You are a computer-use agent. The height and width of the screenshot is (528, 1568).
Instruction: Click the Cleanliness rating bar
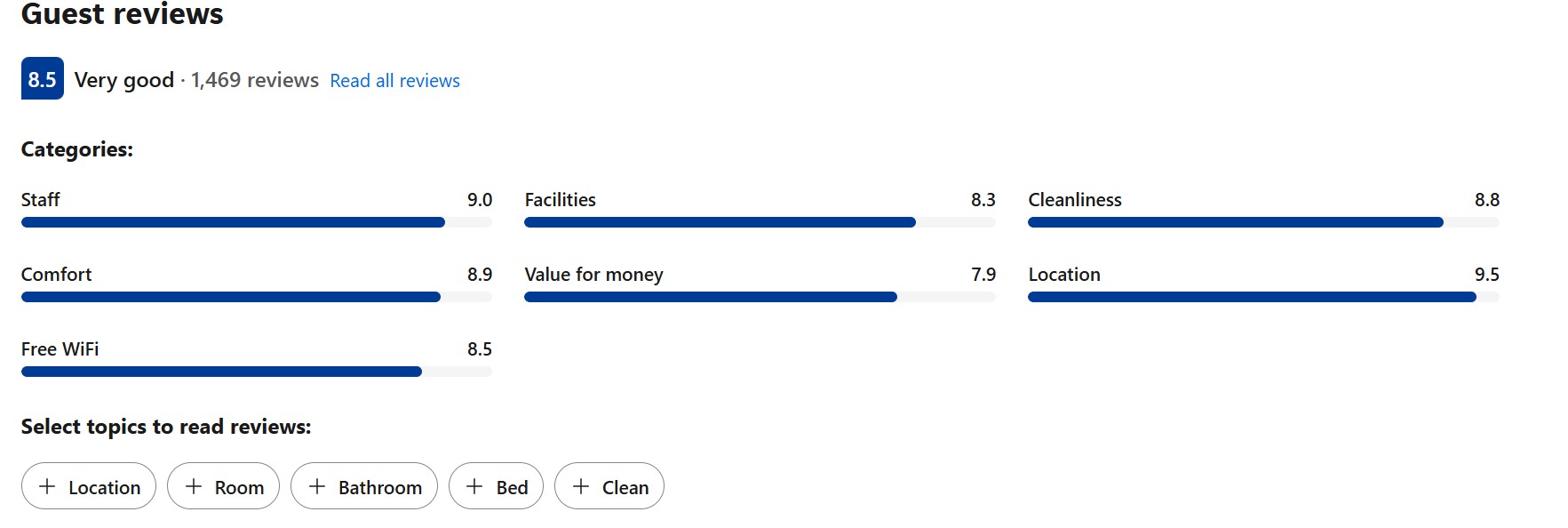click(x=1263, y=222)
